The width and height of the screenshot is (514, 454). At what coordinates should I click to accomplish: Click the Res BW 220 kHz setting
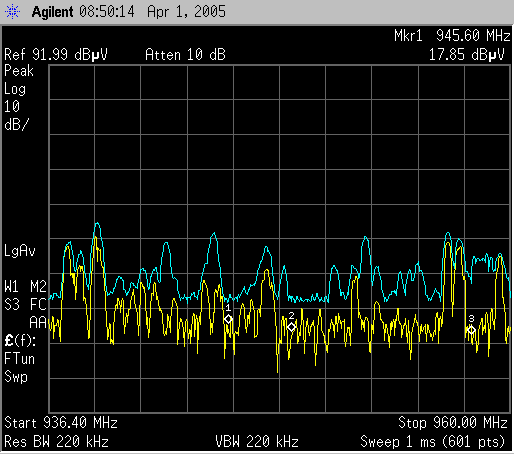click(56, 442)
